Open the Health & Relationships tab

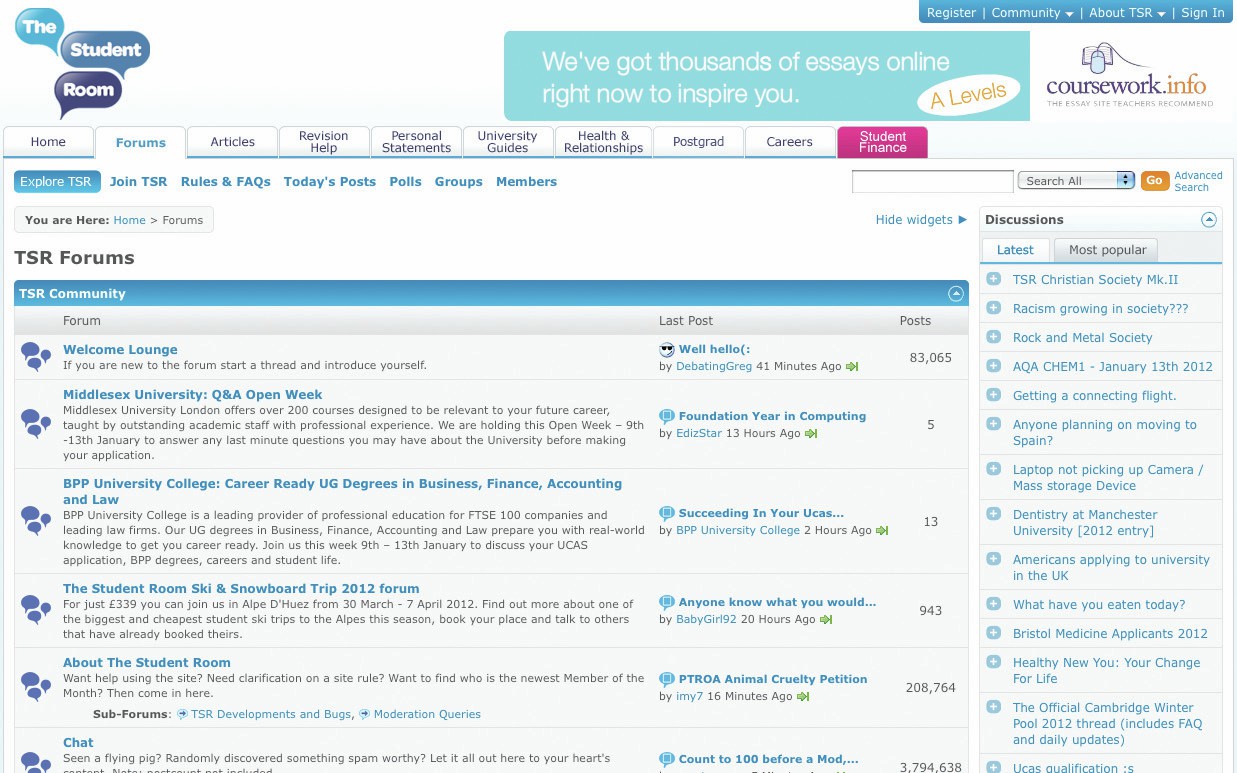[x=603, y=142]
